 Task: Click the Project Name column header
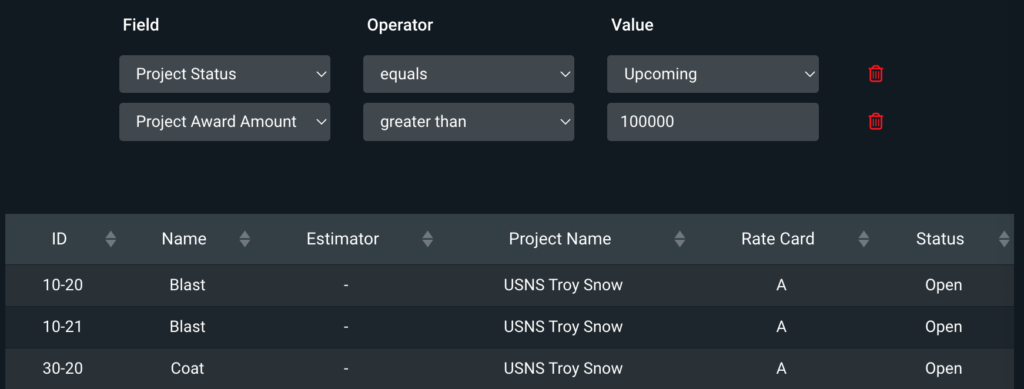(560, 239)
